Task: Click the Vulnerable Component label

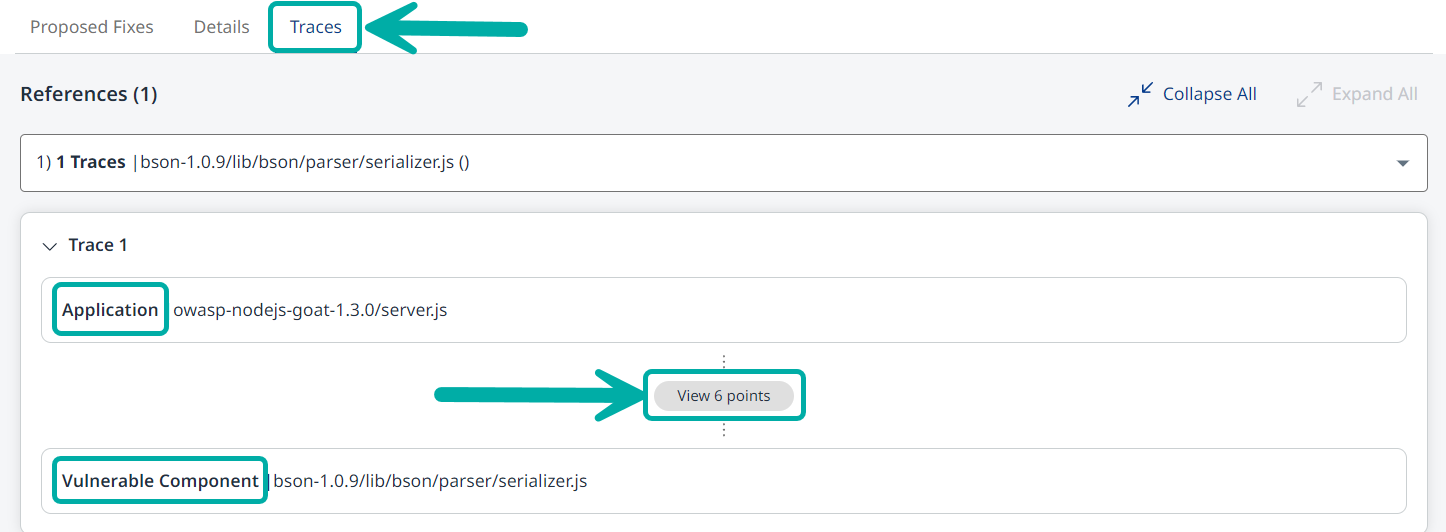Action: [160, 481]
